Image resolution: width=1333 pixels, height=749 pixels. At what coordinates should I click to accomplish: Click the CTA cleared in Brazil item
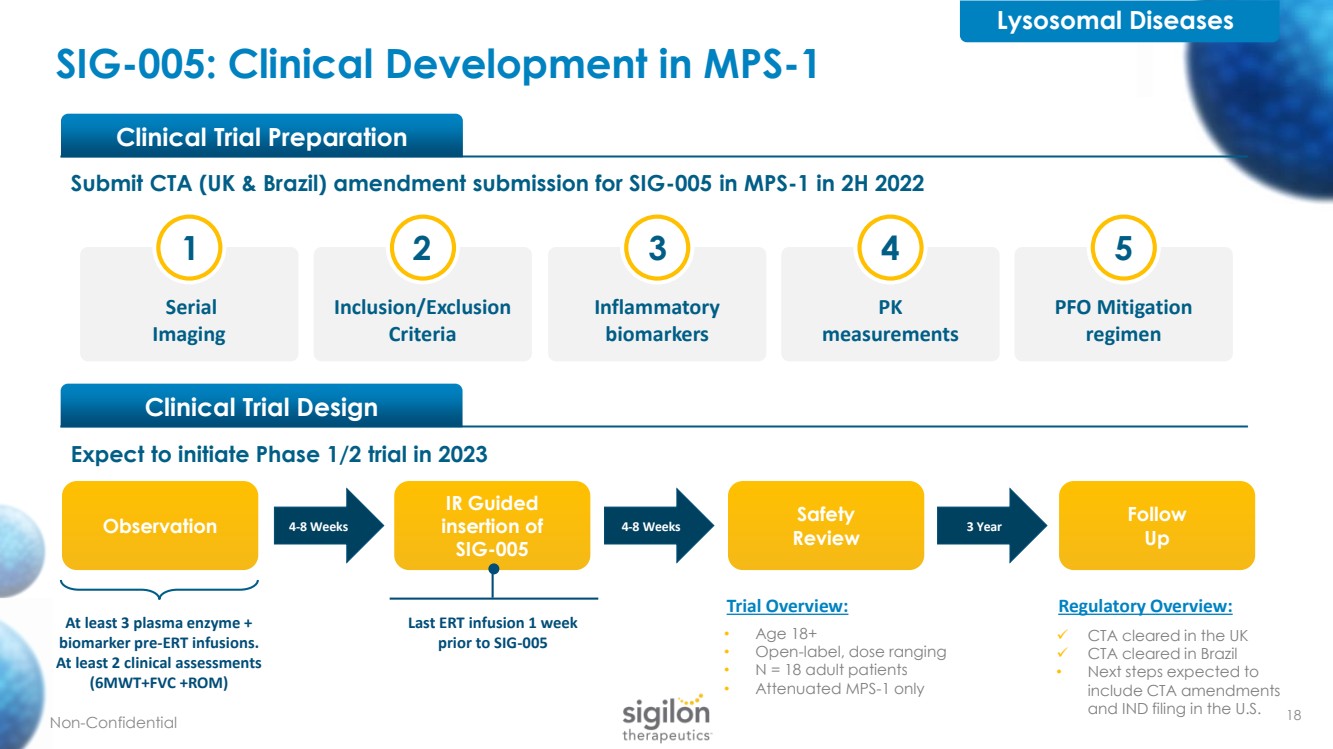tap(1162, 653)
